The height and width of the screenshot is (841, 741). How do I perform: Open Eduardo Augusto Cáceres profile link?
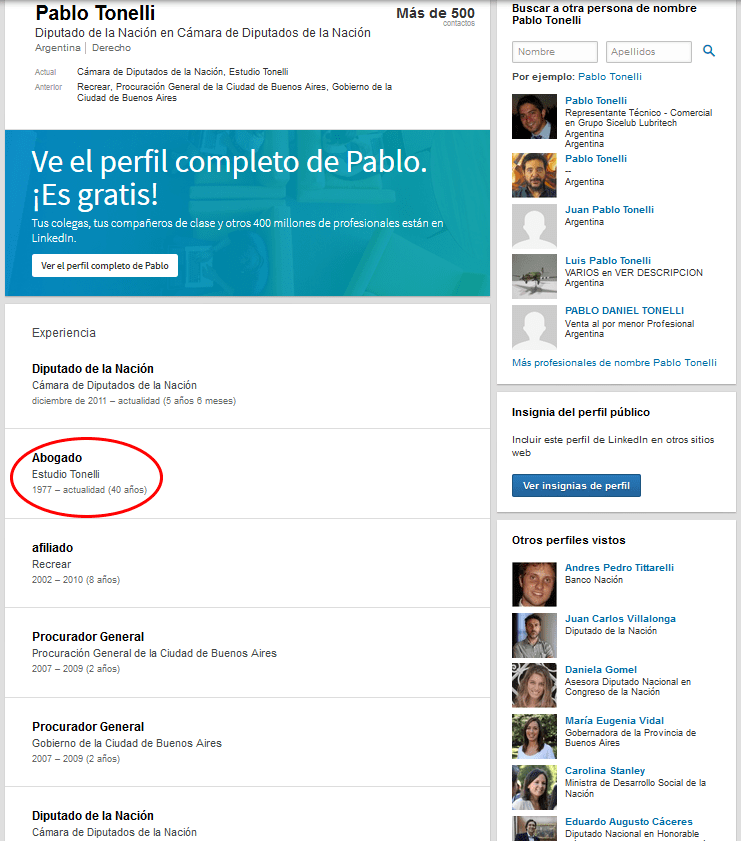(x=628, y=822)
